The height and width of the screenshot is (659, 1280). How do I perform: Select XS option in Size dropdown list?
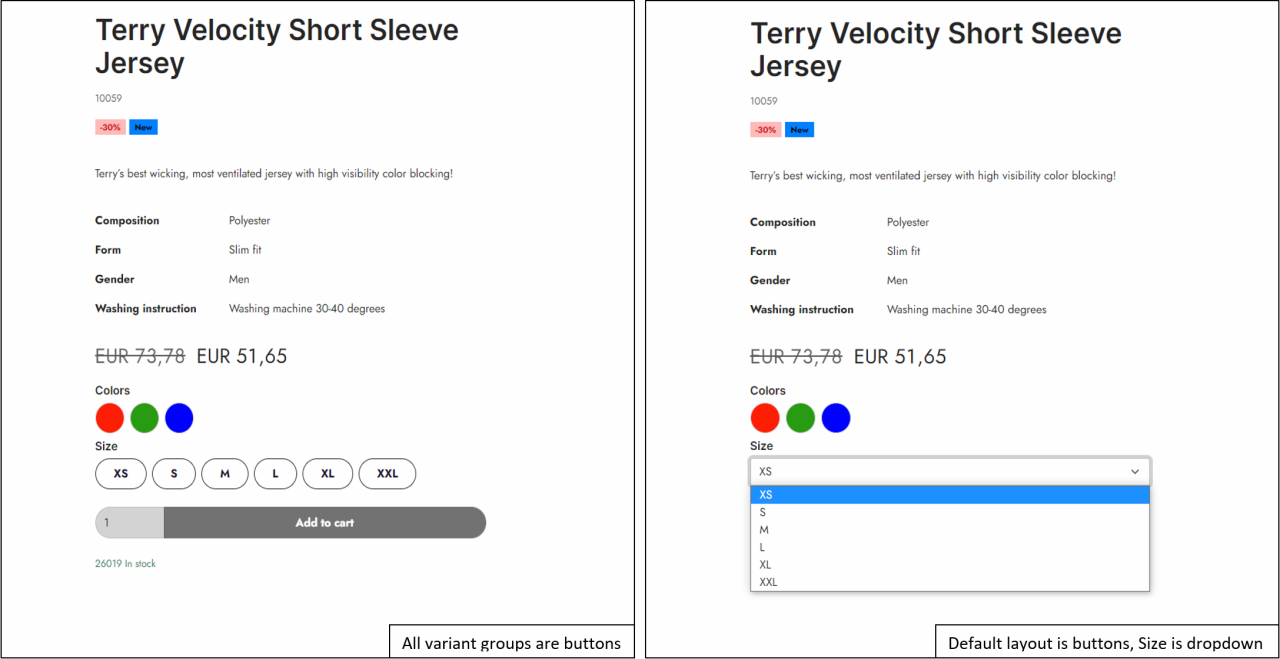click(950, 495)
